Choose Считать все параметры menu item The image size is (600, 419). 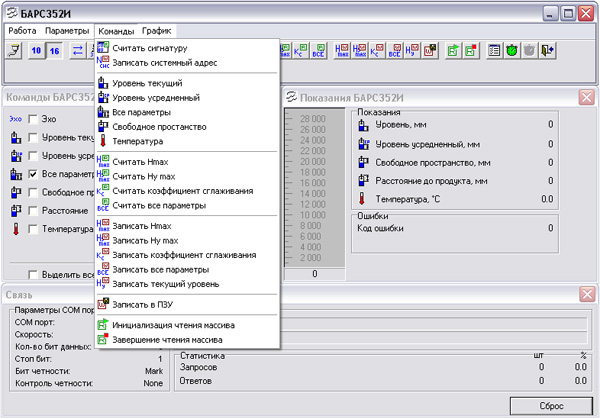click(x=188, y=205)
